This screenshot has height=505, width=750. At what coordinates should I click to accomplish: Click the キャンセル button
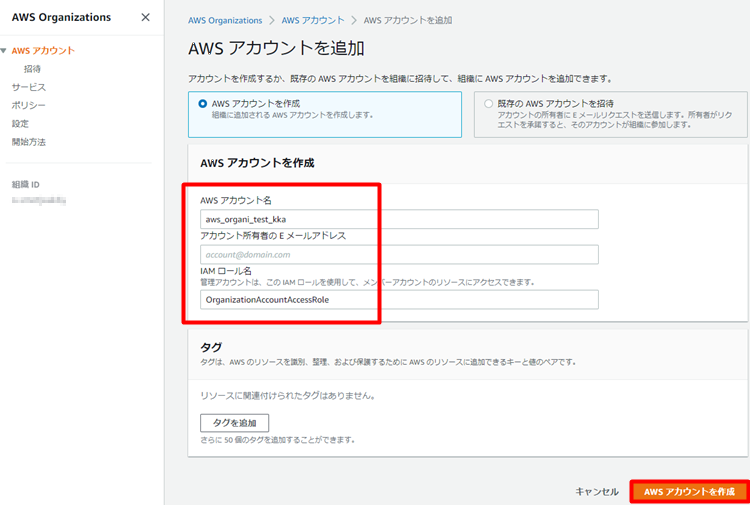point(597,492)
